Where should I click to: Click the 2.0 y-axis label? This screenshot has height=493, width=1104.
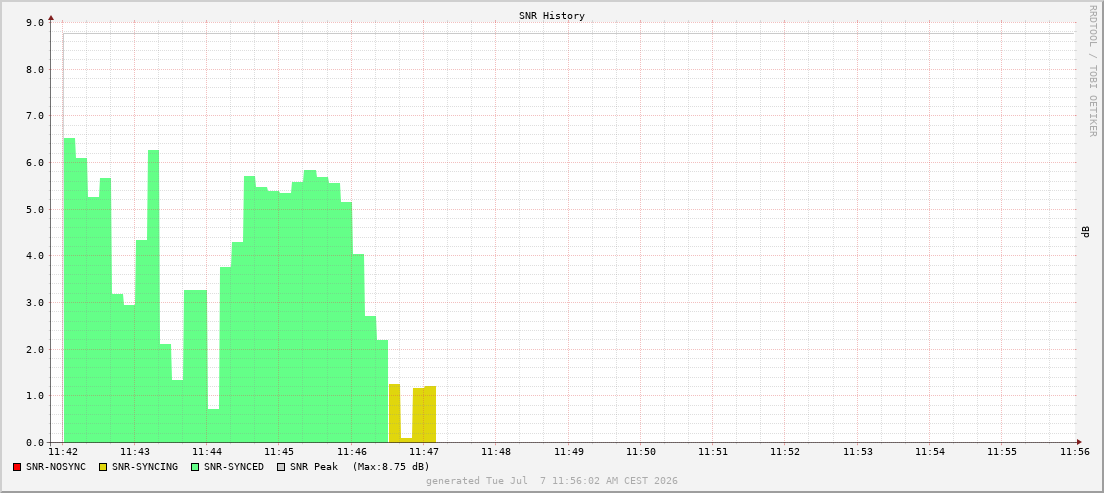click(x=35, y=349)
